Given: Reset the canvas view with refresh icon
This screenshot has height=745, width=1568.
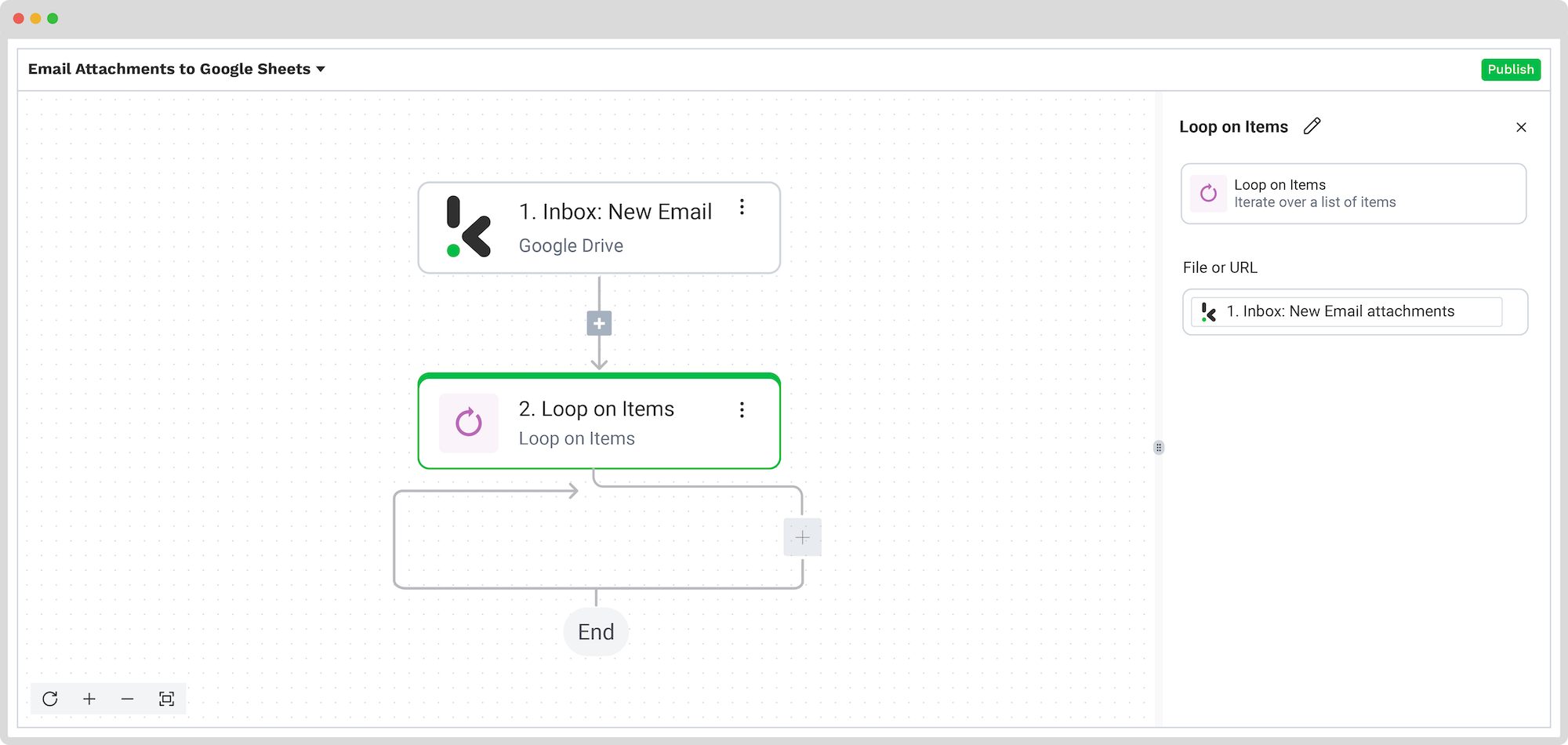Looking at the screenshot, I should pyautogui.click(x=50, y=699).
